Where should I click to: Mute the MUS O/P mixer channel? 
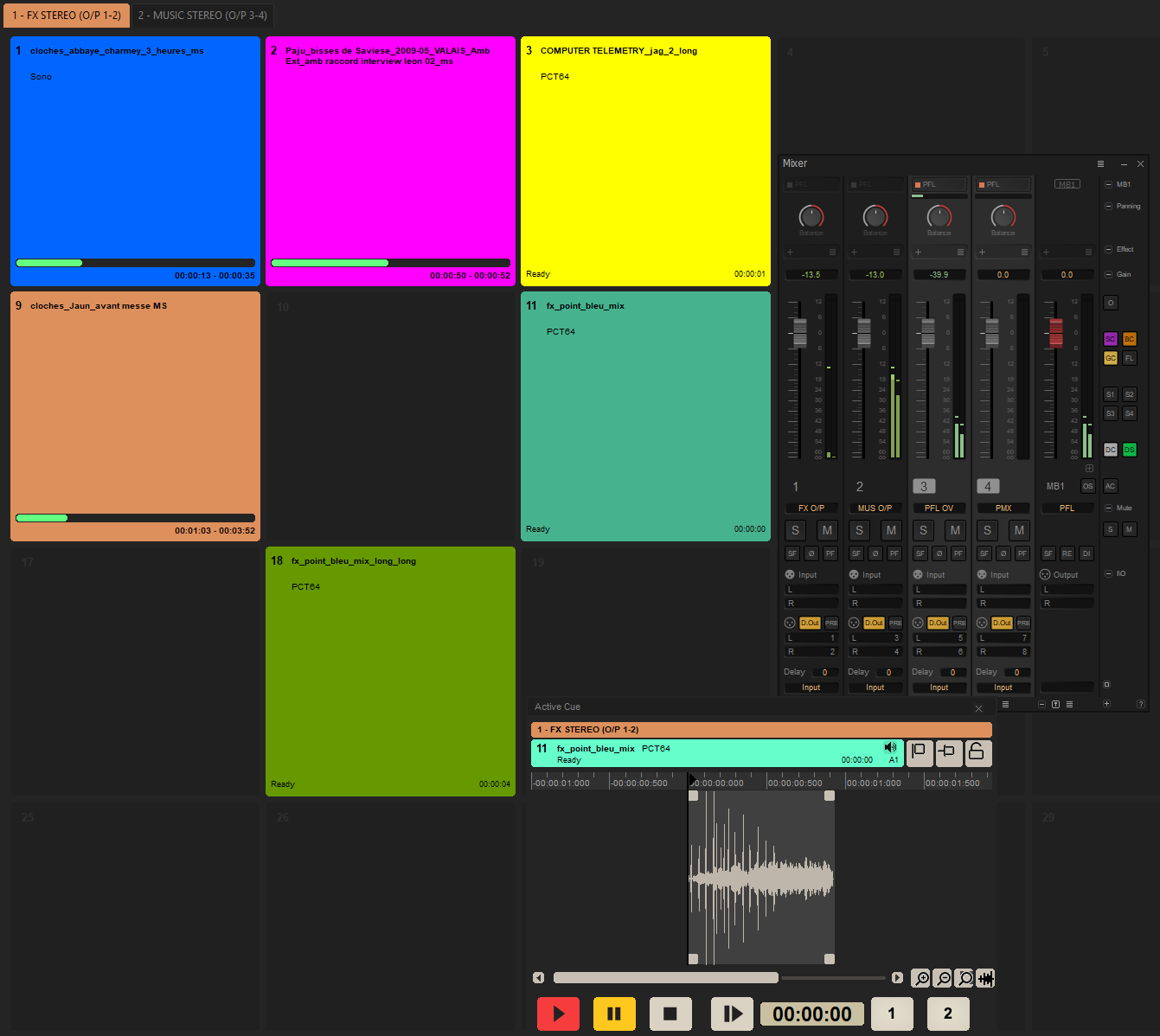891,530
